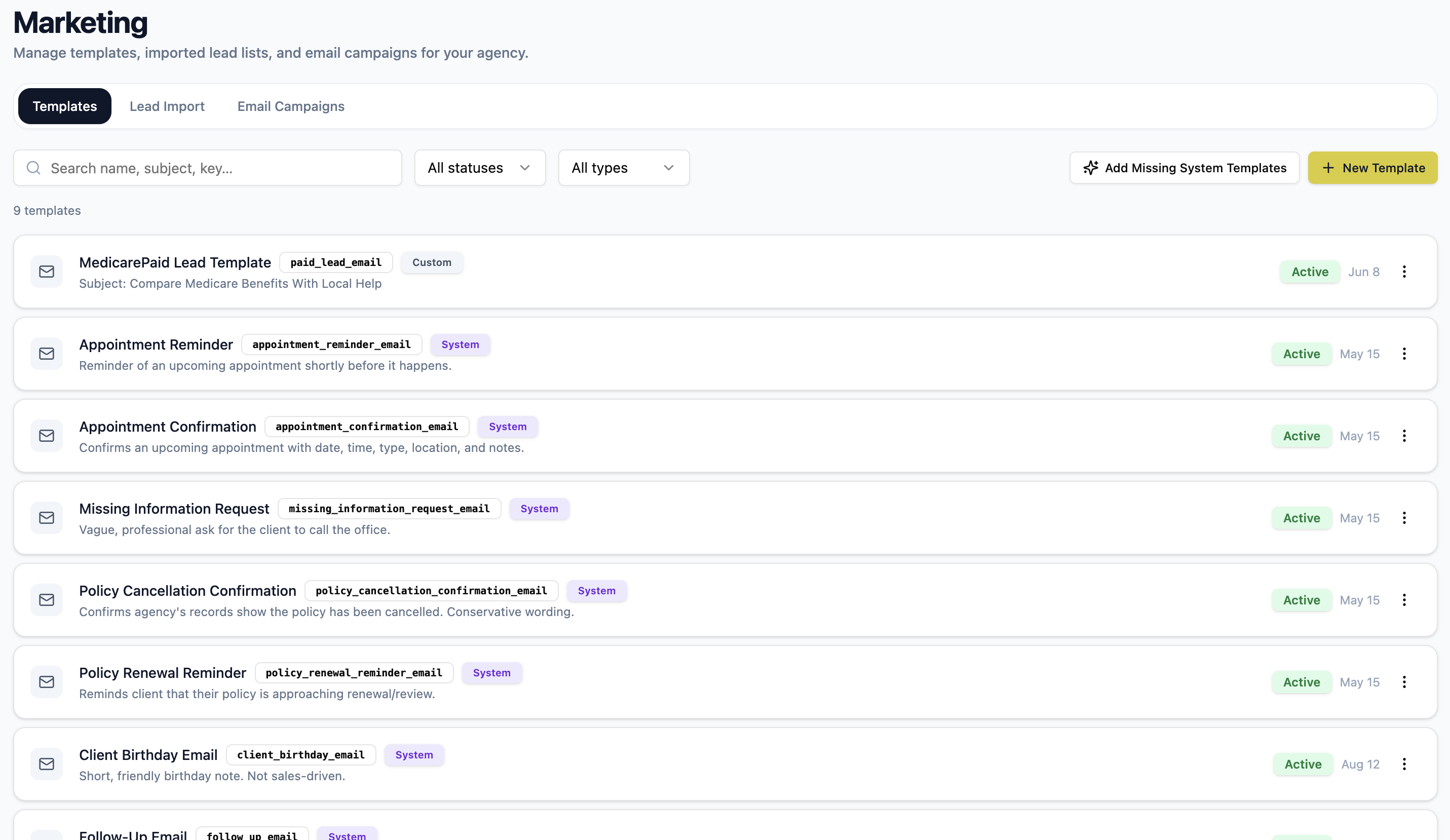Screen dimensions: 1450x840
Task: Click the paid_lead_email key tag
Action: (336, 262)
